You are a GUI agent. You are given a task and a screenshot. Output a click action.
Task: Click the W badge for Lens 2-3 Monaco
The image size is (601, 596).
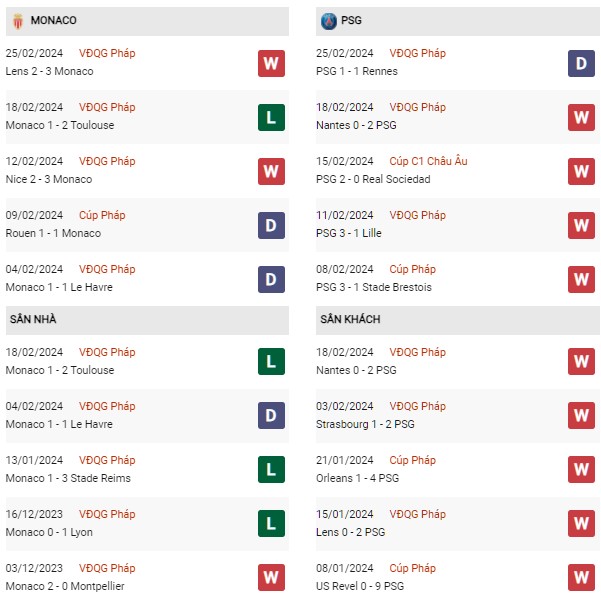pos(271,63)
